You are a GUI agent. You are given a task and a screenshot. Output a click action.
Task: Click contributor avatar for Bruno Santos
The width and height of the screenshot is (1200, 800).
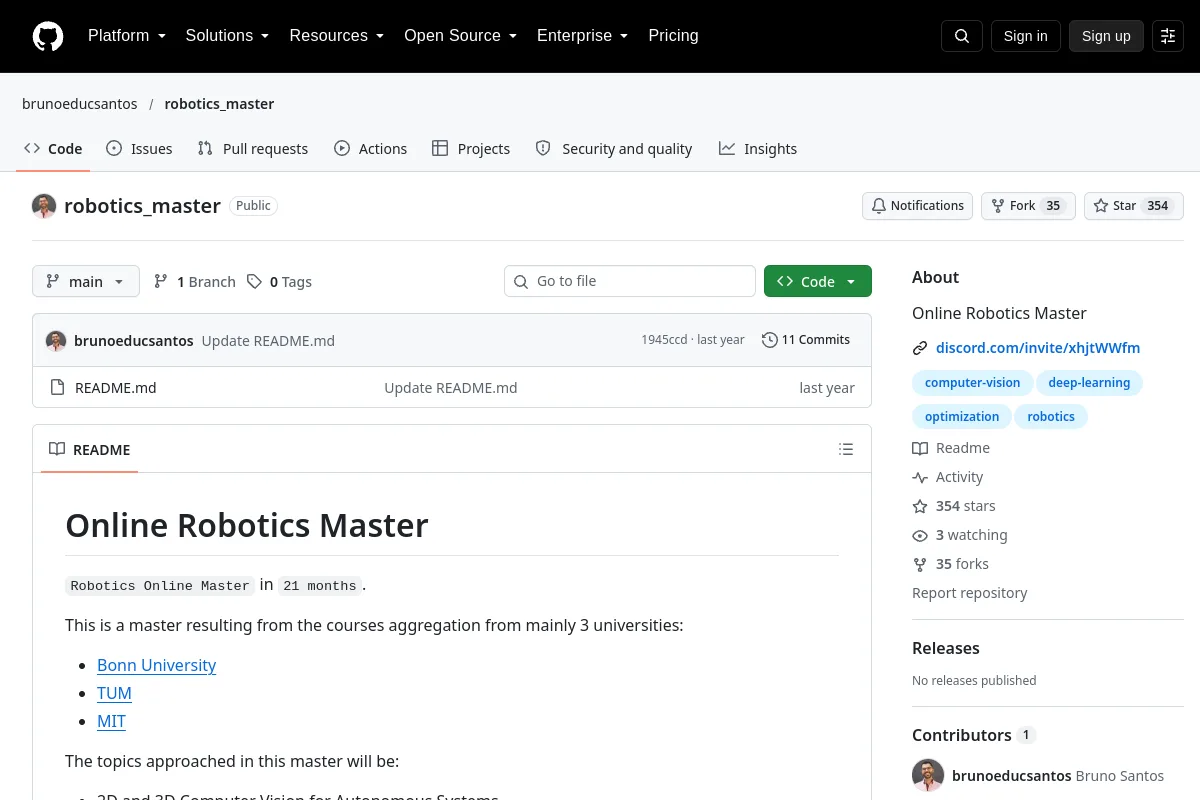click(x=928, y=776)
